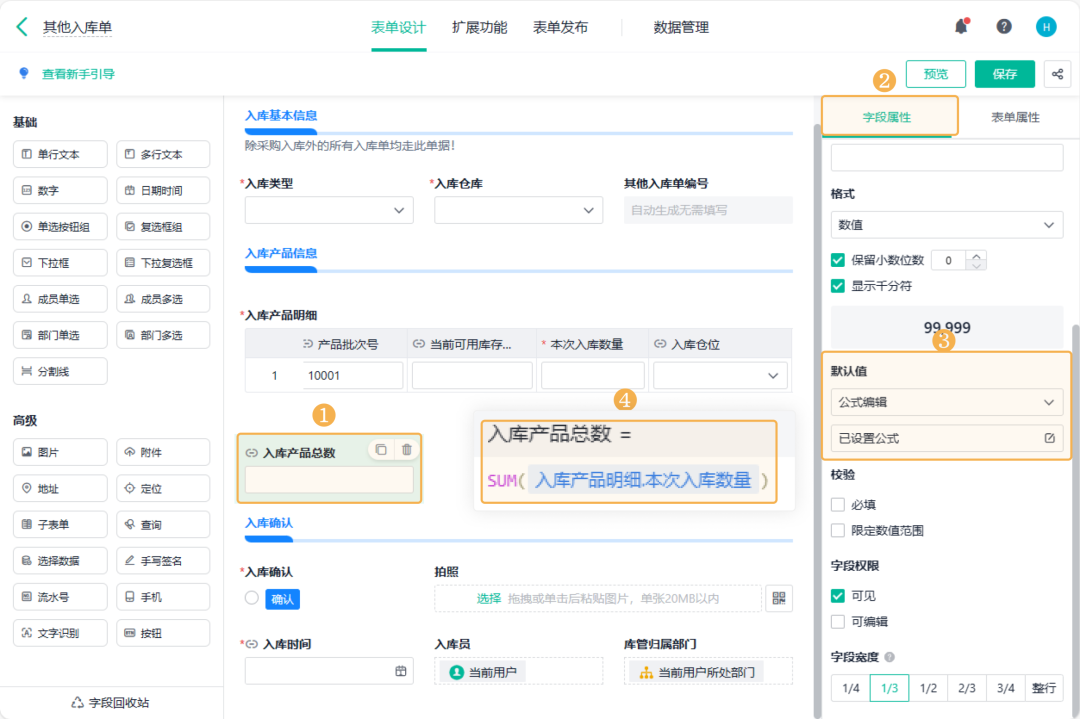Set field width to 1/4

click(x=851, y=688)
